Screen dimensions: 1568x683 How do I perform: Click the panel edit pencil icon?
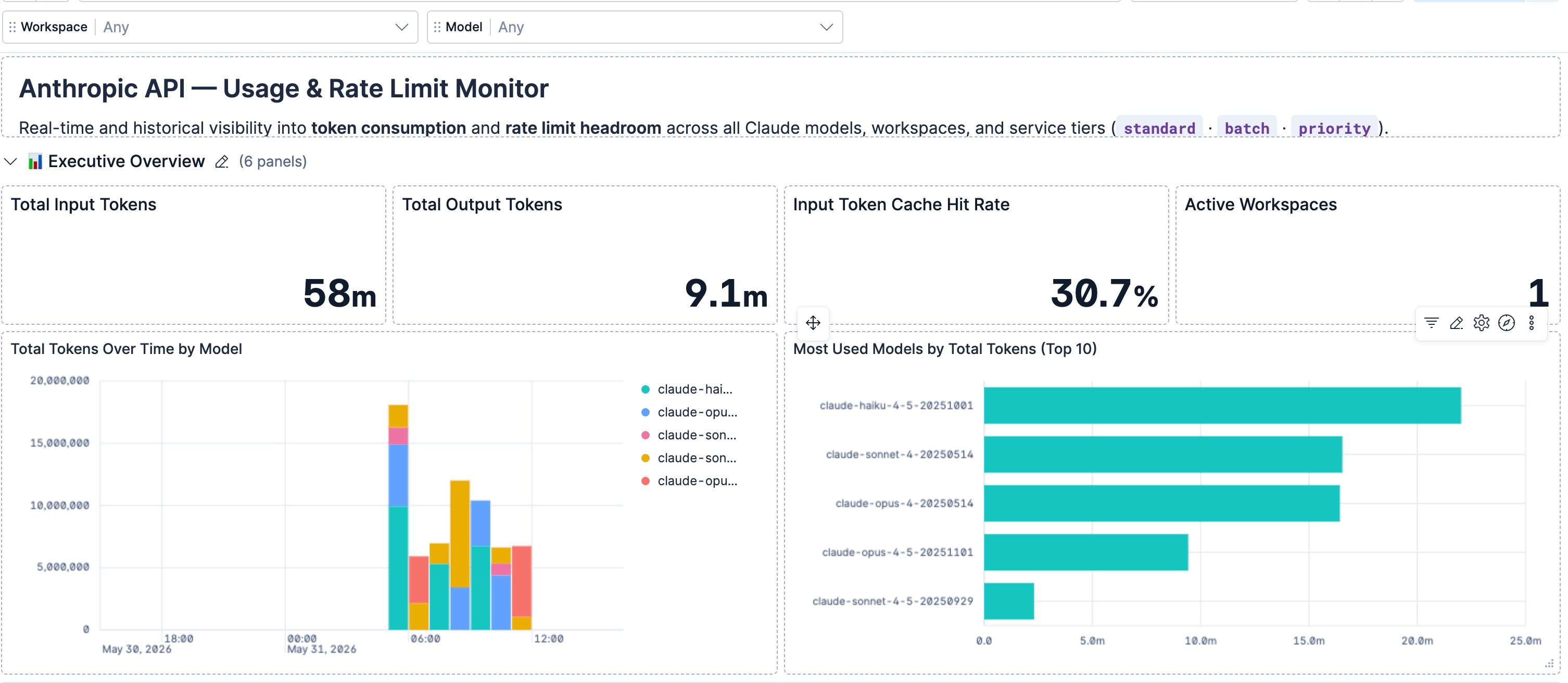(1457, 323)
